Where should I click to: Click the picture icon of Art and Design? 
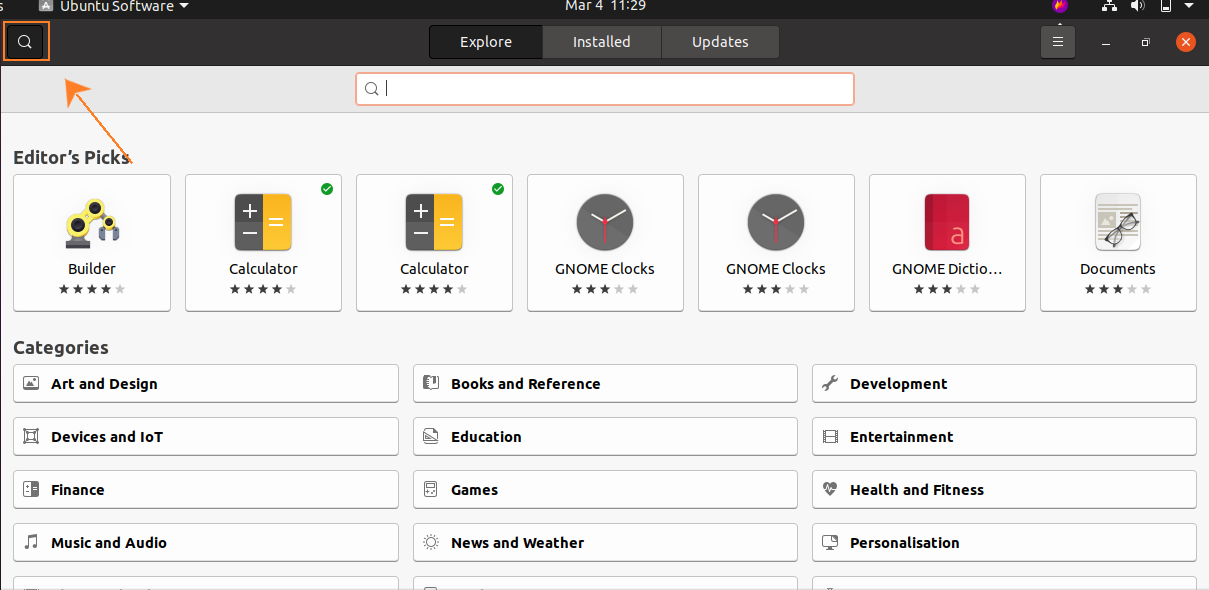[31, 383]
